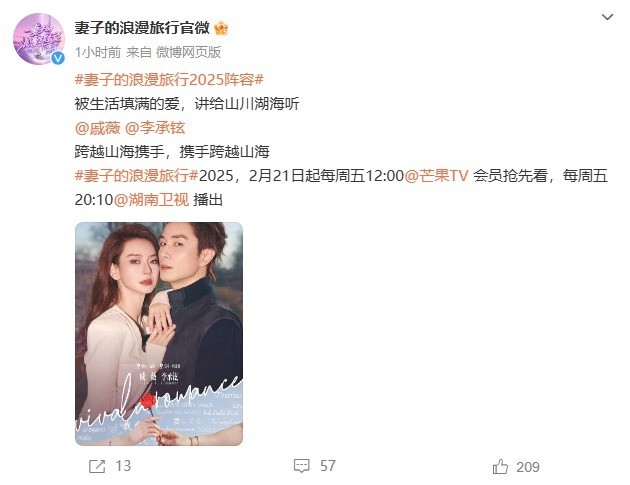Image resolution: width=630 pixels, height=485 pixels.
Task: Click the gold crown member badge icon
Action: click(x=221, y=29)
